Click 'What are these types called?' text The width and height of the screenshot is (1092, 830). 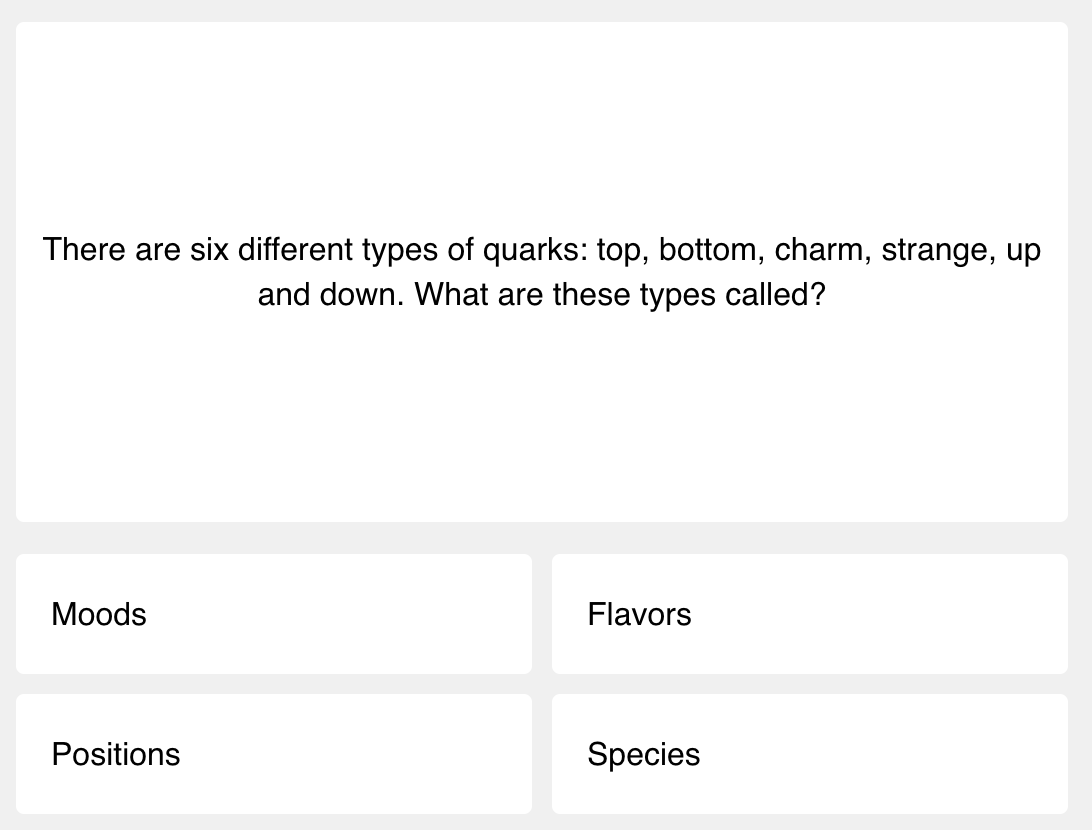click(620, 295)
